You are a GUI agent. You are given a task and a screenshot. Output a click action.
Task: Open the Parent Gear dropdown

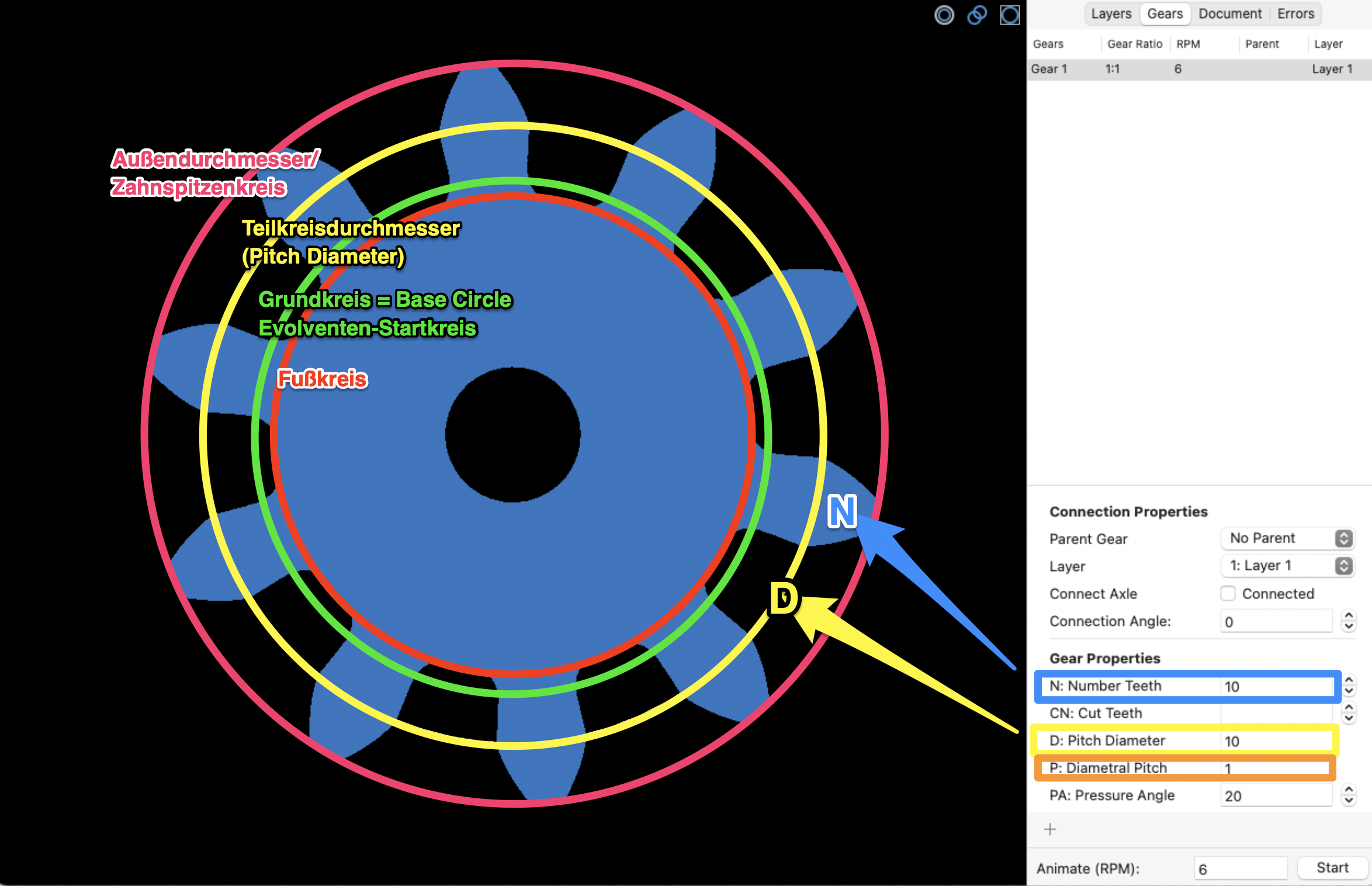coord(1287,538)
